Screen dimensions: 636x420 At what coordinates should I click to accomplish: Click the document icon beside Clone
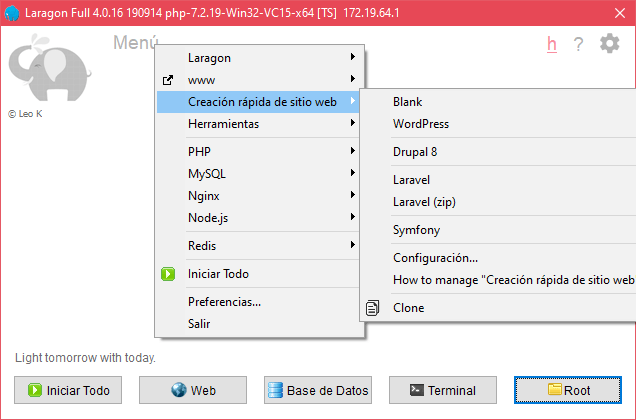click(372, 308)
